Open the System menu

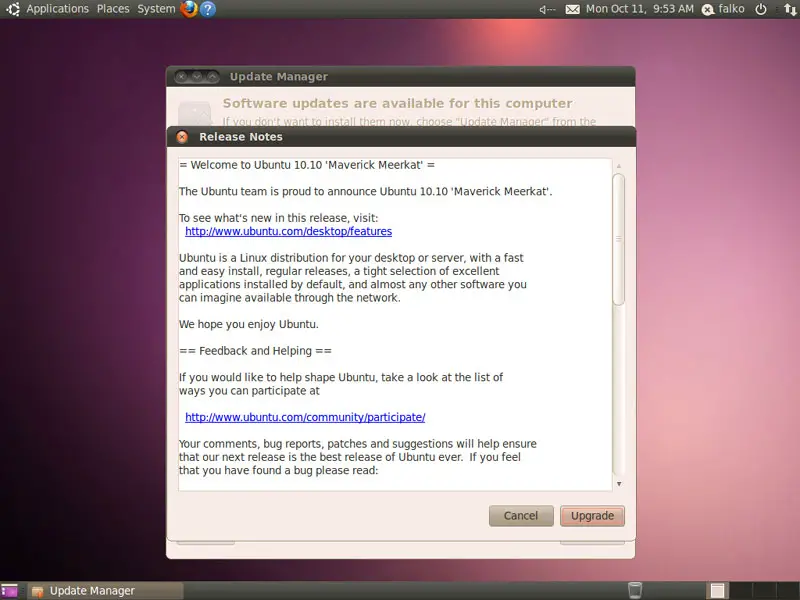(x=156, y=9)
